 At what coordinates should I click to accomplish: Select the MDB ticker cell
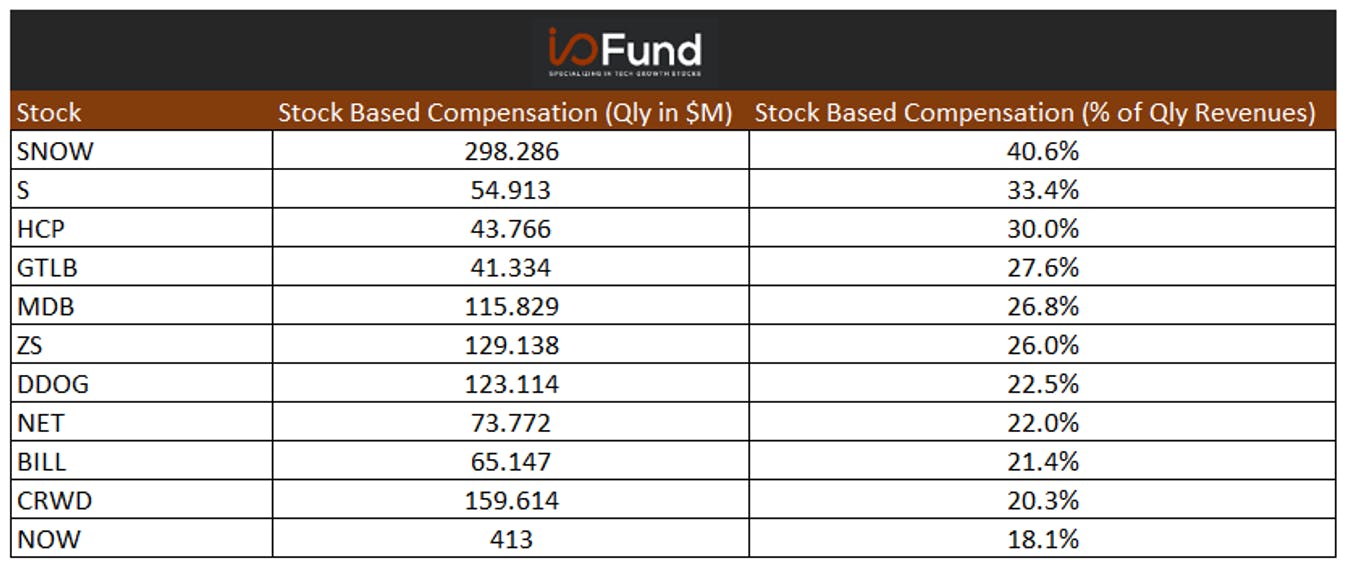(x=142, y=306)
